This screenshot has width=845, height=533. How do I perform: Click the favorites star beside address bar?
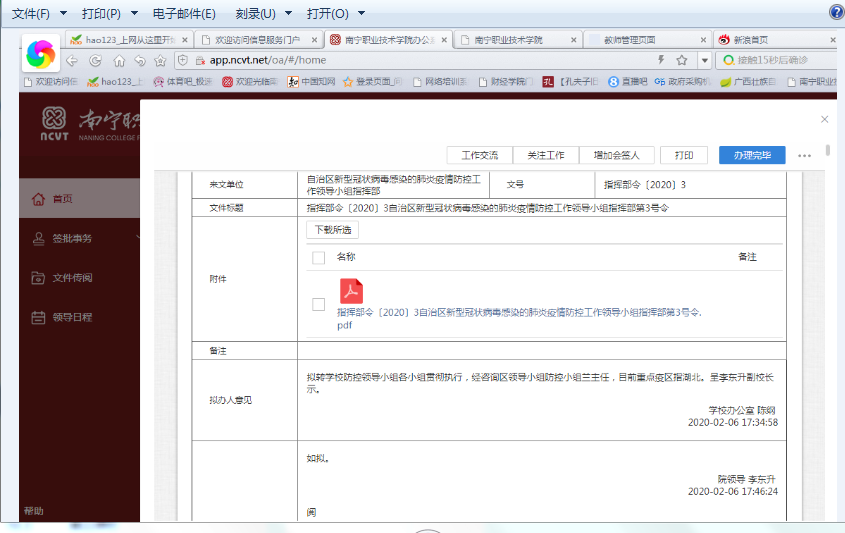coord(160,60)
